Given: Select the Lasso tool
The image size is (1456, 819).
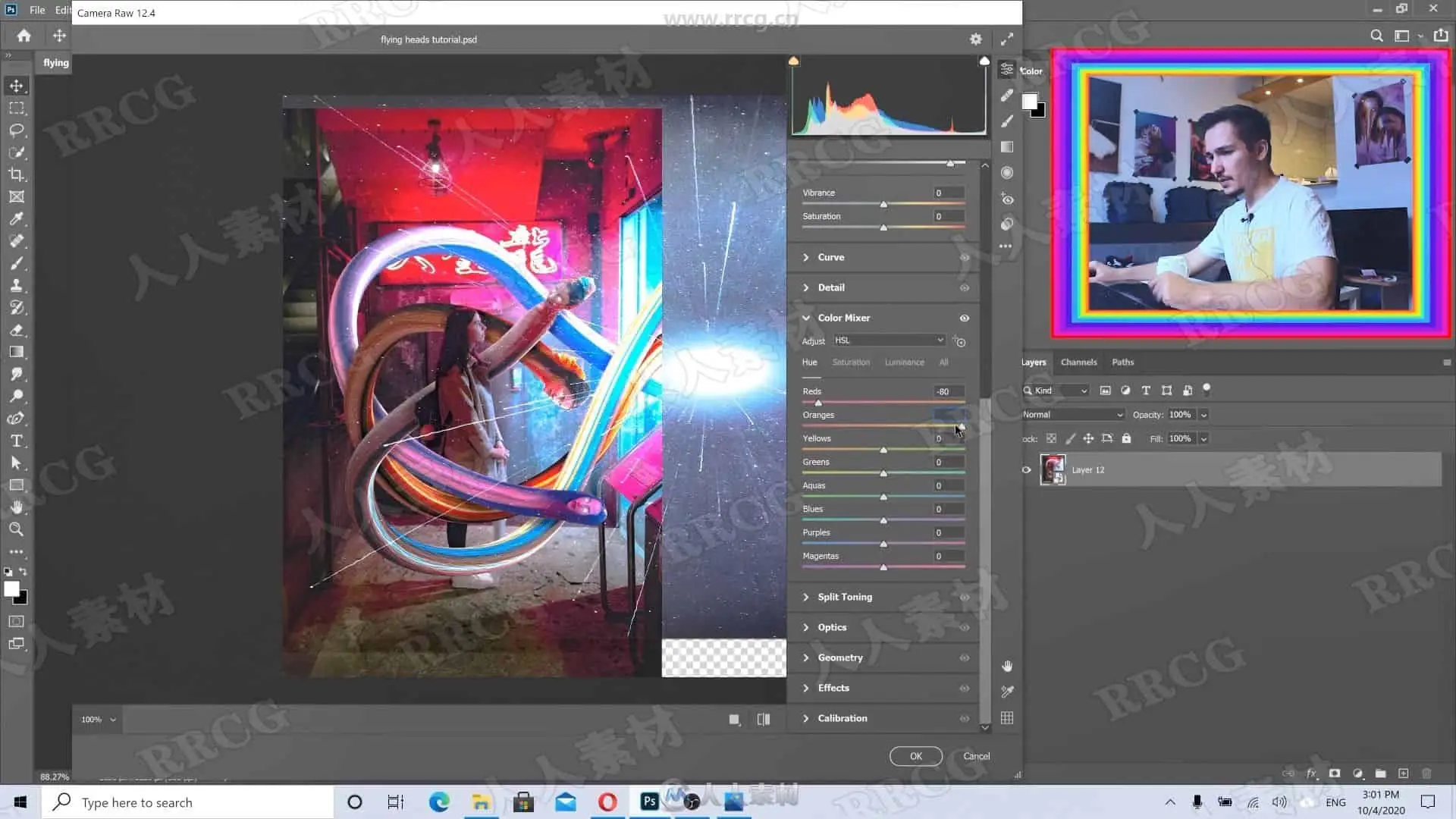Looking at the screenshot, I should [17, 130].
